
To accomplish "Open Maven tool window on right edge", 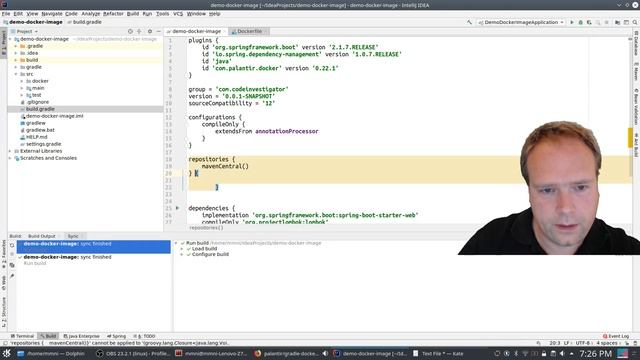I will [636, 71].
